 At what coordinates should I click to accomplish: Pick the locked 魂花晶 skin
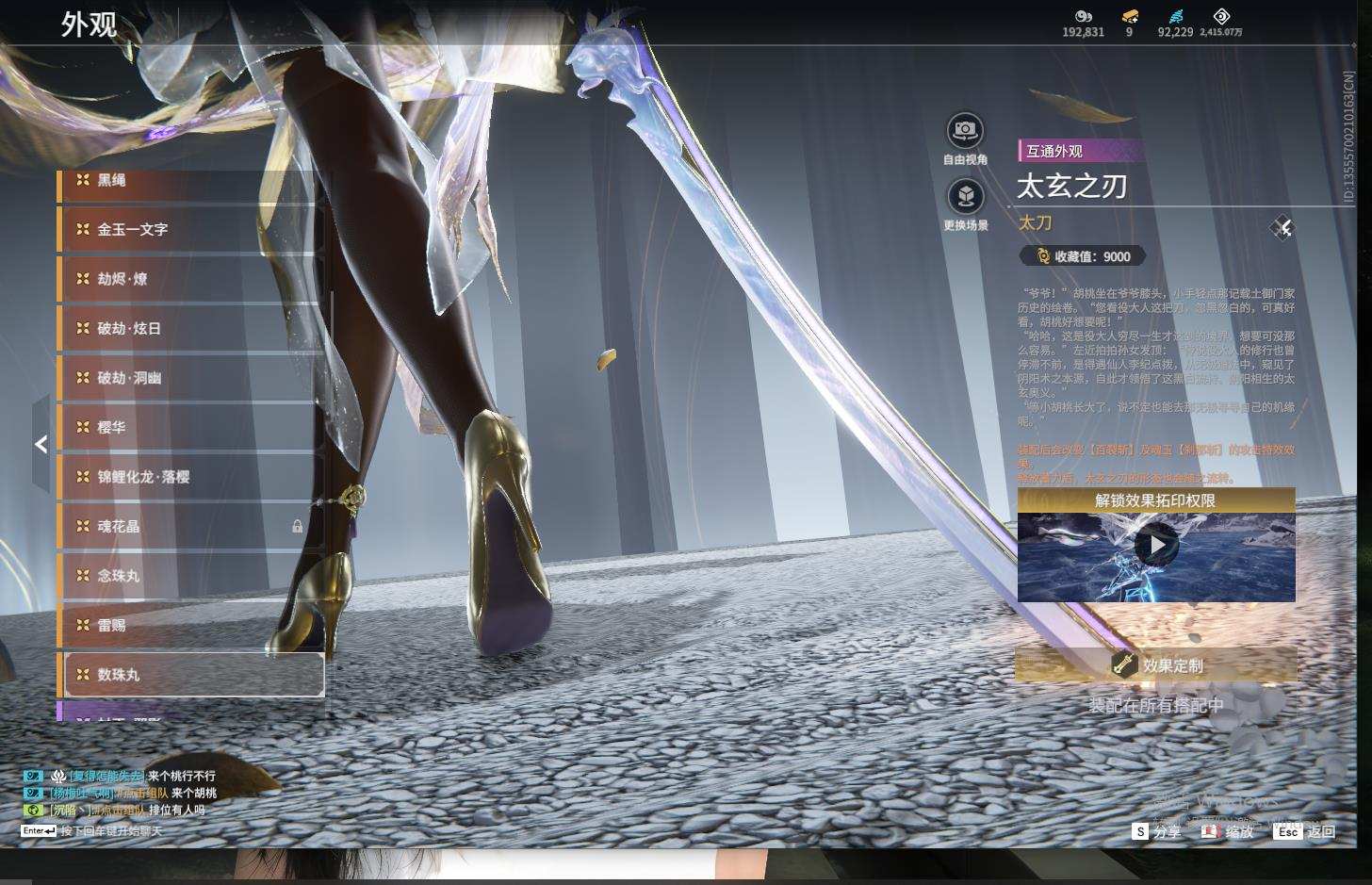(190, 527)
